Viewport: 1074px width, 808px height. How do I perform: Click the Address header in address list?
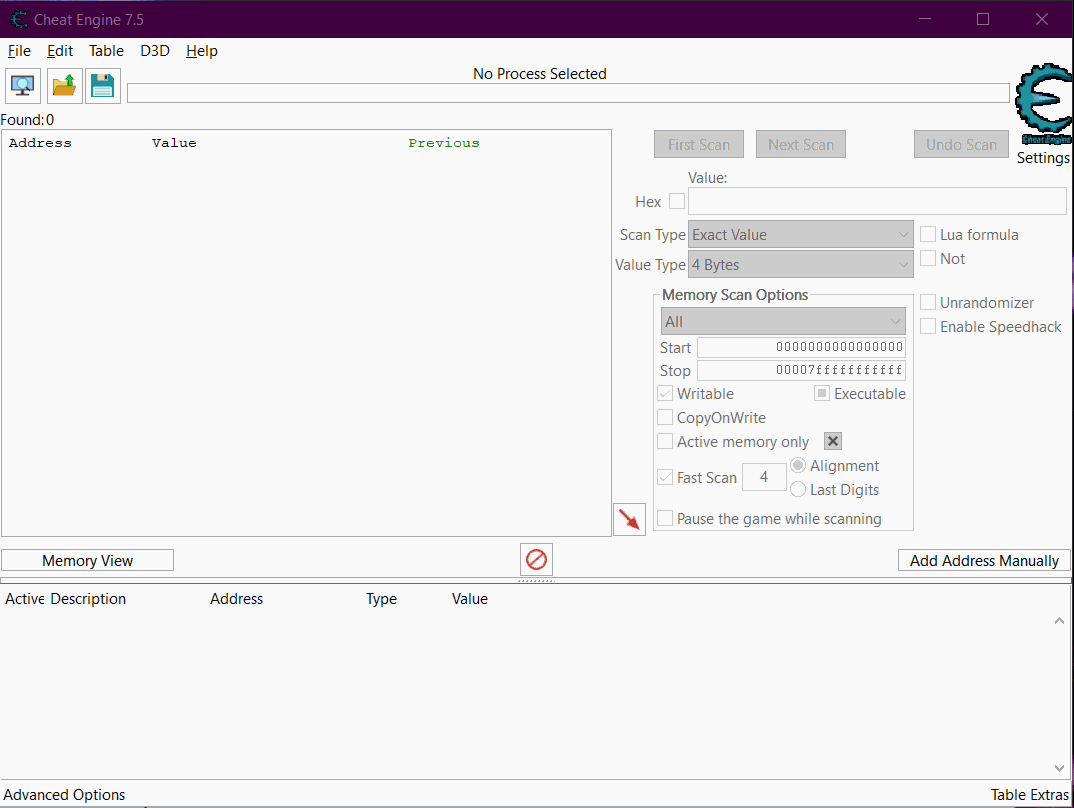tap(236, 599)
